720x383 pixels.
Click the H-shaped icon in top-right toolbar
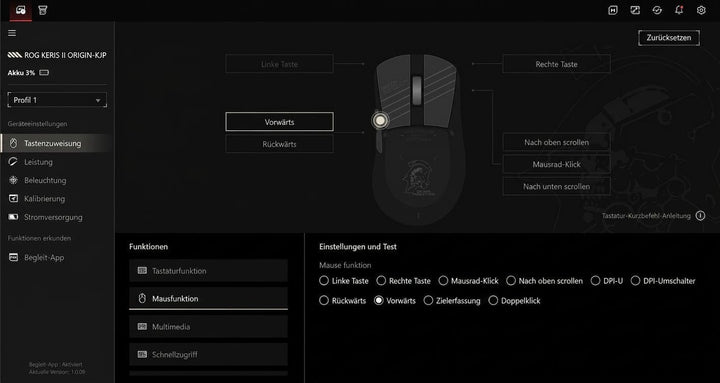[x=613, y=10]
